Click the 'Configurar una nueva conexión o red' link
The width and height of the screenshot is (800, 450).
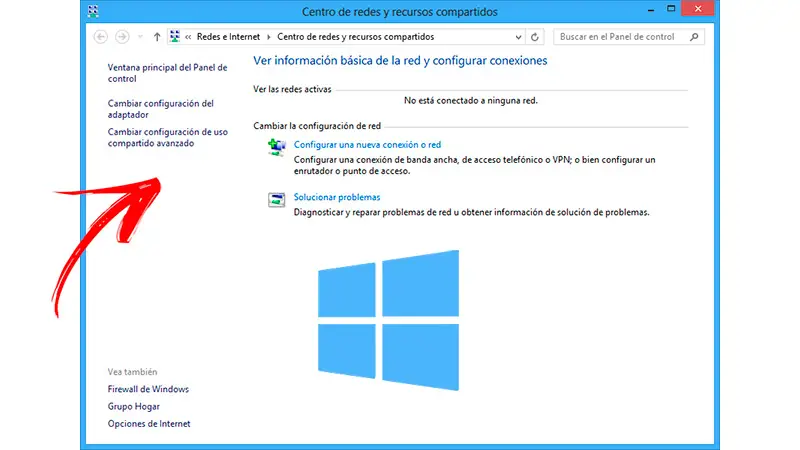pos(367,145)
